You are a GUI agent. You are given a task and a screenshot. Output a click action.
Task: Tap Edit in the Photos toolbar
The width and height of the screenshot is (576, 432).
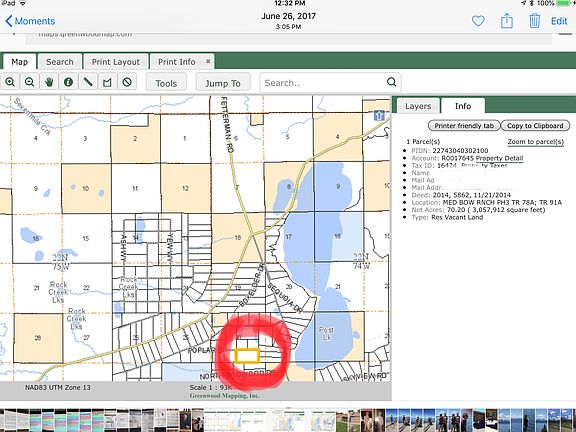(559, 21)
